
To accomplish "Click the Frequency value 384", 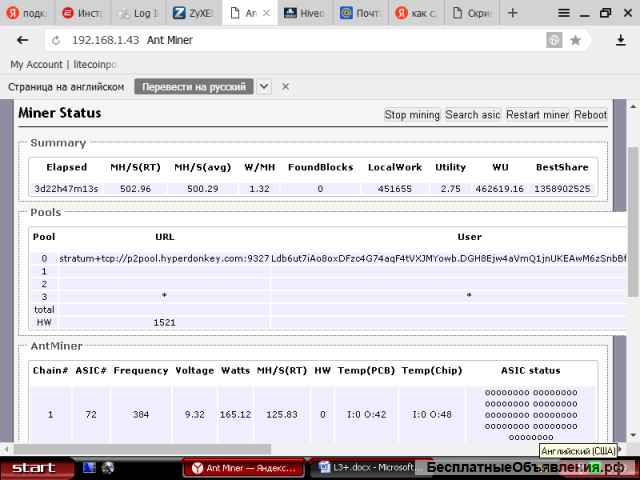I will (141, 415).
